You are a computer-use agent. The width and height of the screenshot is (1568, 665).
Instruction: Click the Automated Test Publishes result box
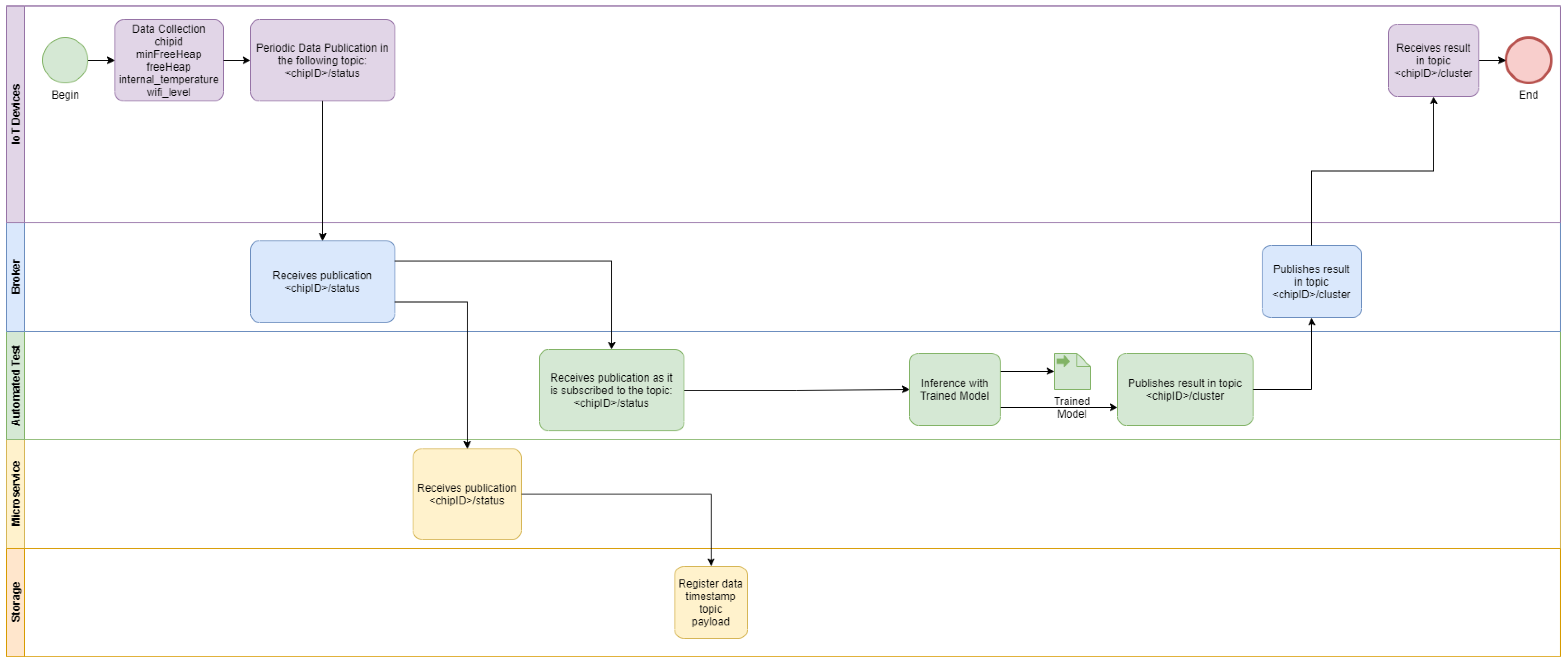[1185, 389]
